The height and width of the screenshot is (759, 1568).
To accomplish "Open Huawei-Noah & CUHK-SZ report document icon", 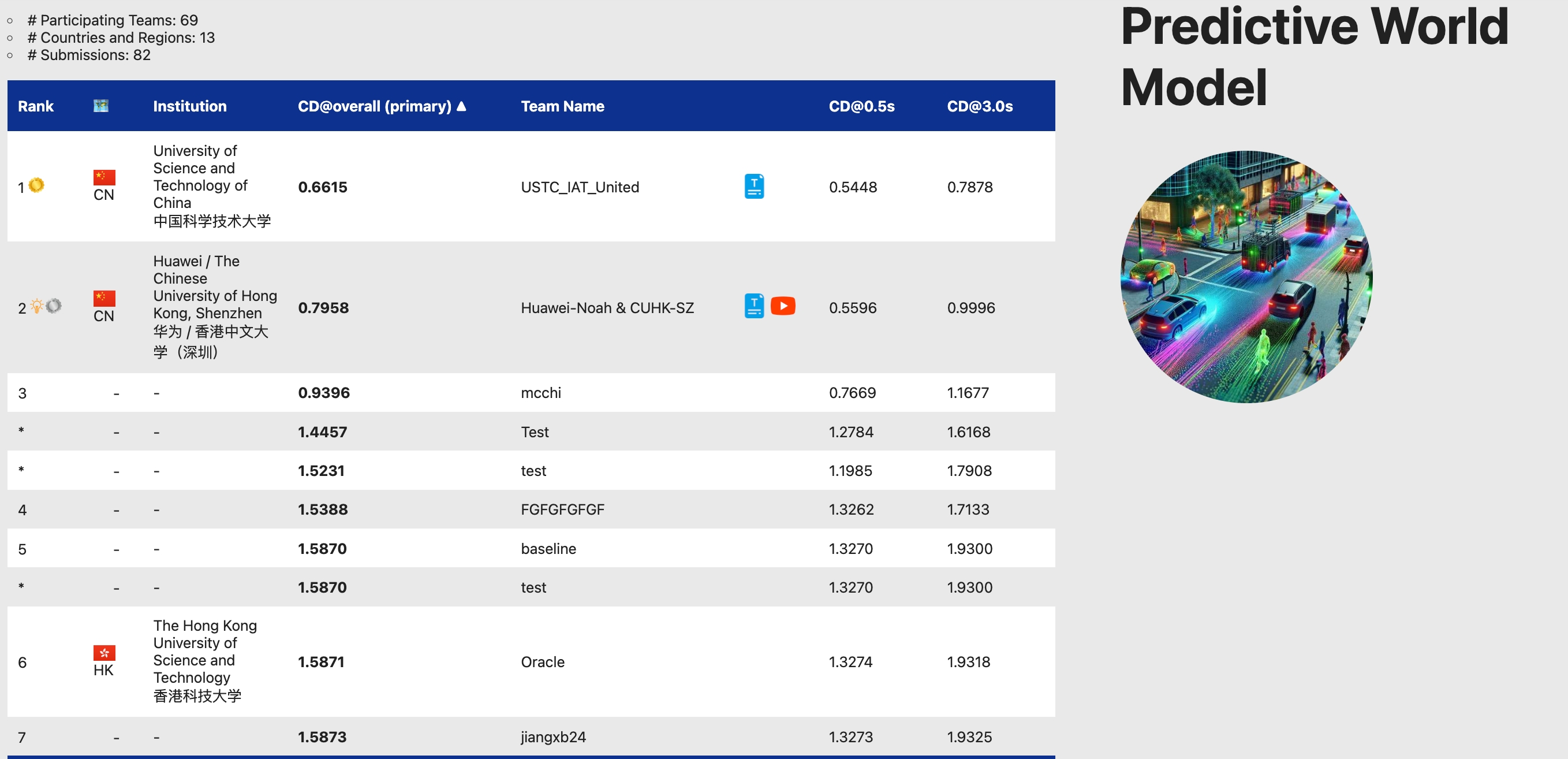I will 753,306.
